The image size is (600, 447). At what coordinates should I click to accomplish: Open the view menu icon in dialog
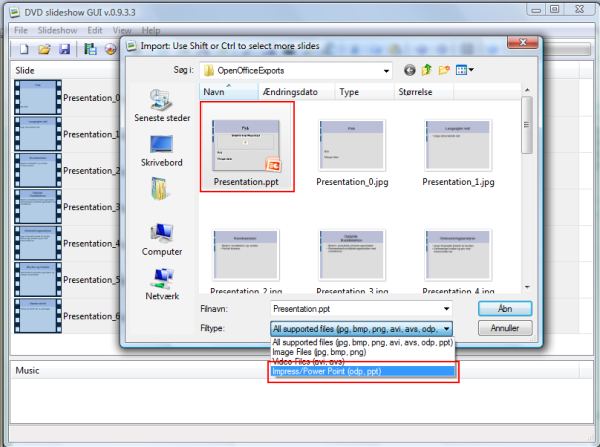point(465,70)
